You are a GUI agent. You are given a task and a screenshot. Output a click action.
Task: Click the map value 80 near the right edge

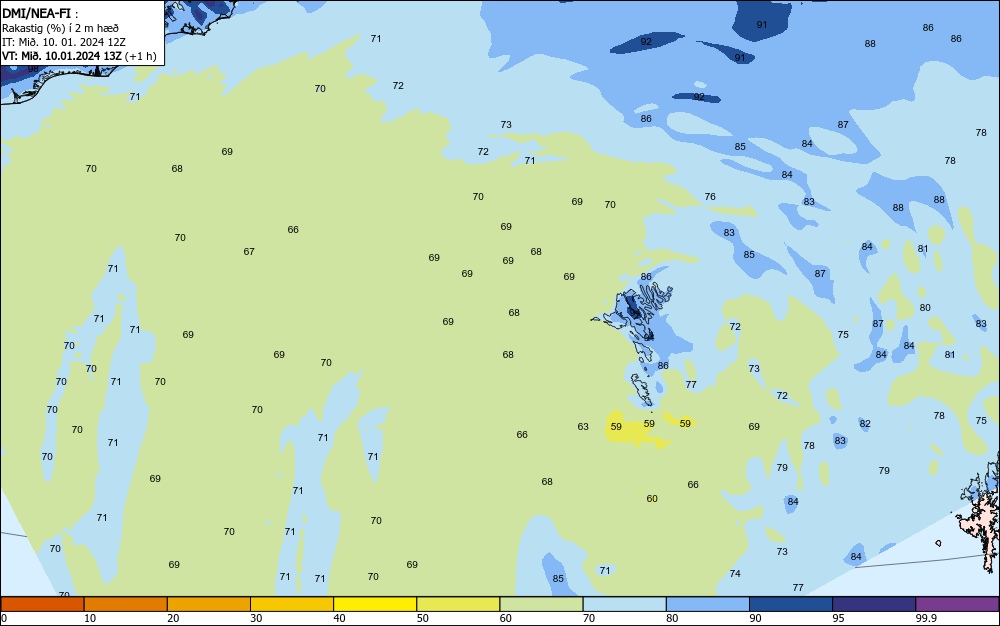pos(925,308)
